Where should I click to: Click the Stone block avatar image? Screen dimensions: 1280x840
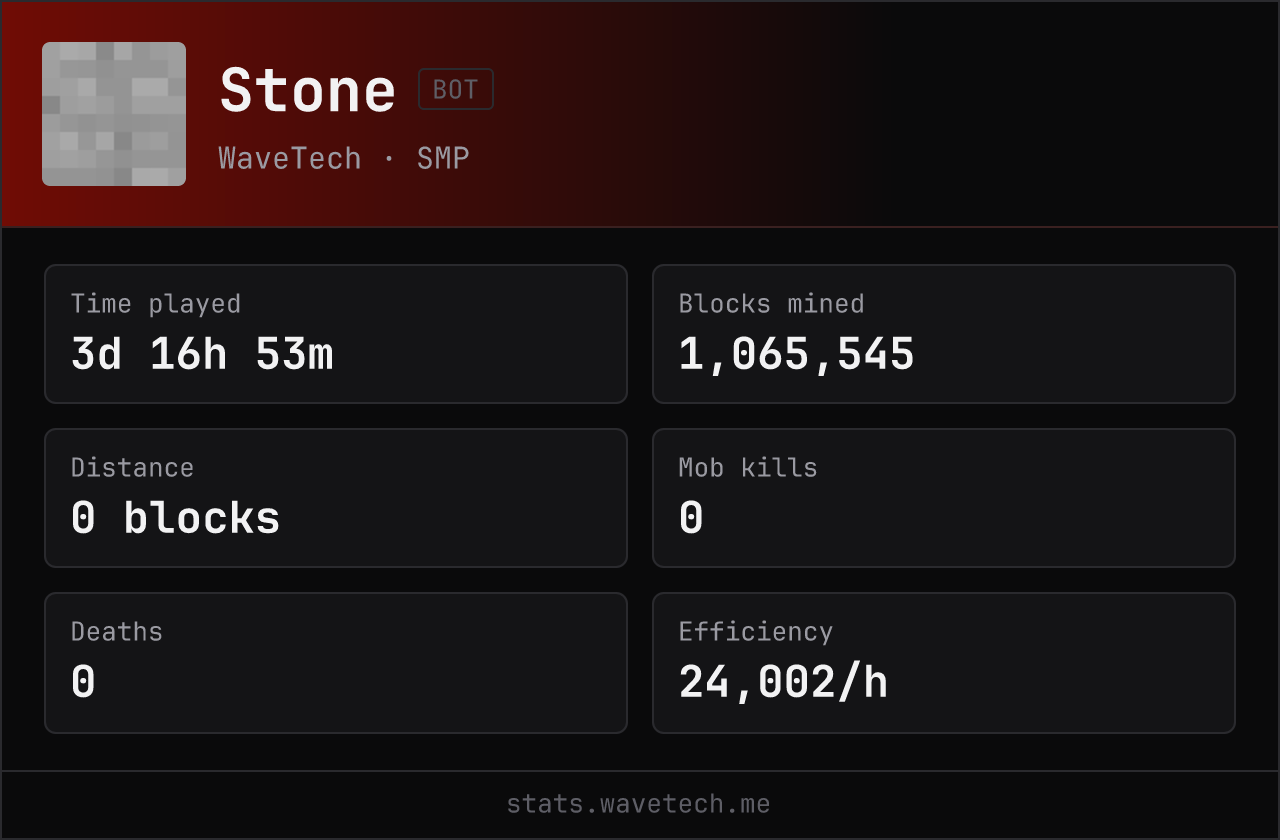pos(114,114)
